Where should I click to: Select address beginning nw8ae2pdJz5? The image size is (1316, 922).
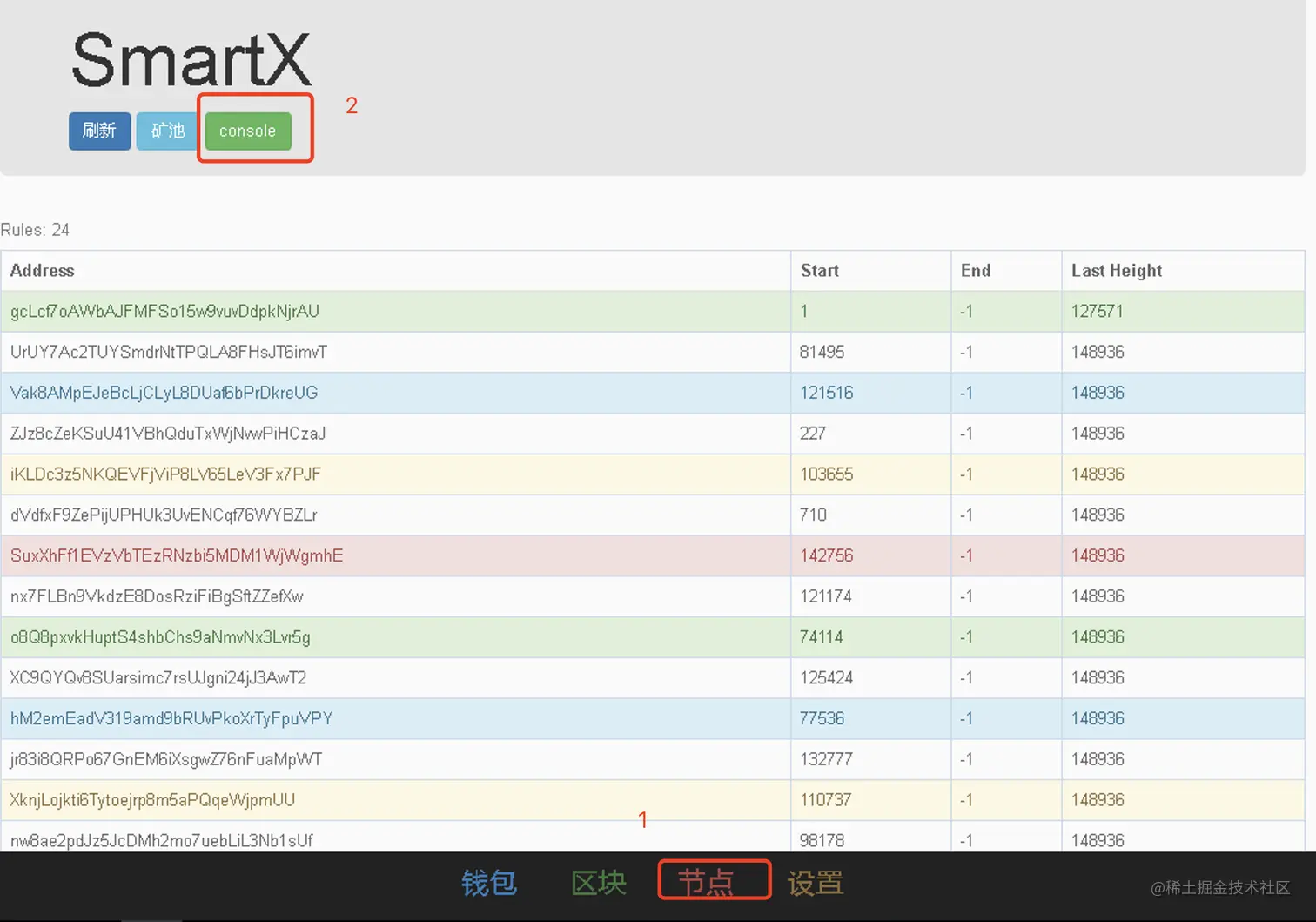point(162,840)
